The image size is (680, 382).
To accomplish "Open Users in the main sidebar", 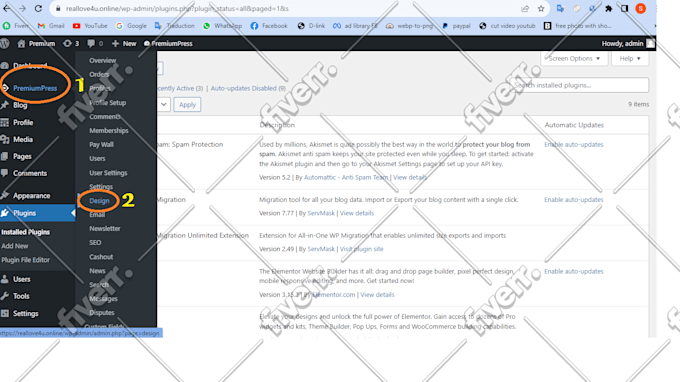I will pyautogui.click(x=21, y=279).
